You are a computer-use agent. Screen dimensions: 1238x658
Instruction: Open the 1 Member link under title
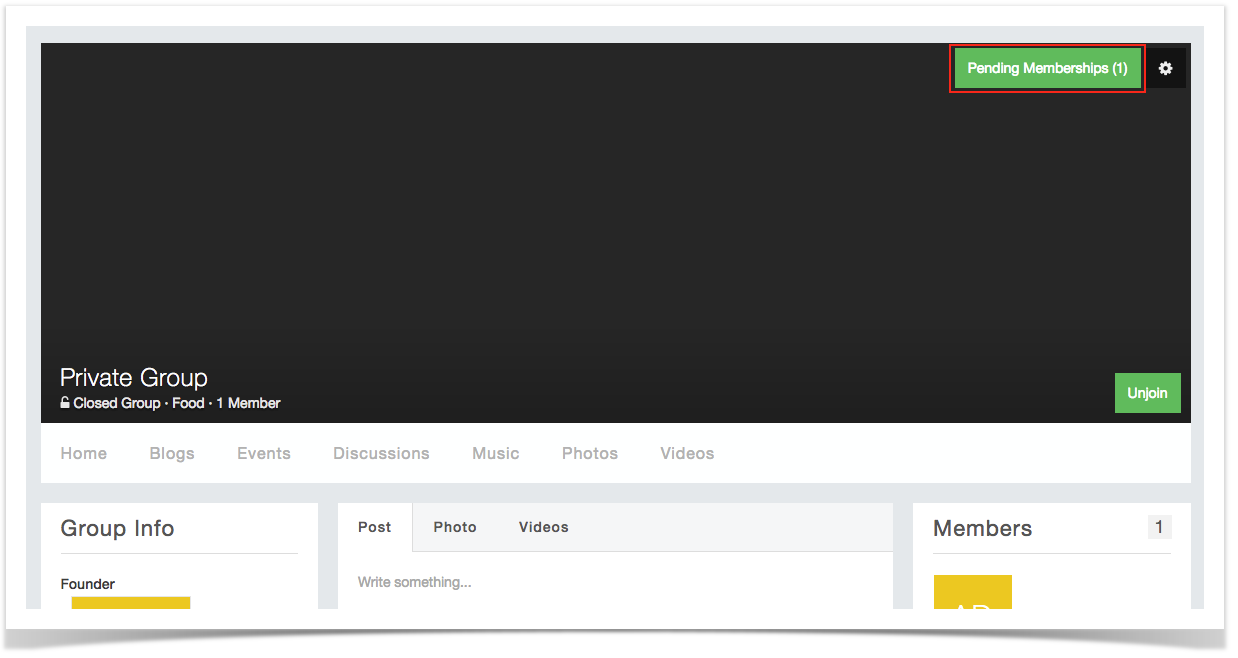tap(248, 403)
